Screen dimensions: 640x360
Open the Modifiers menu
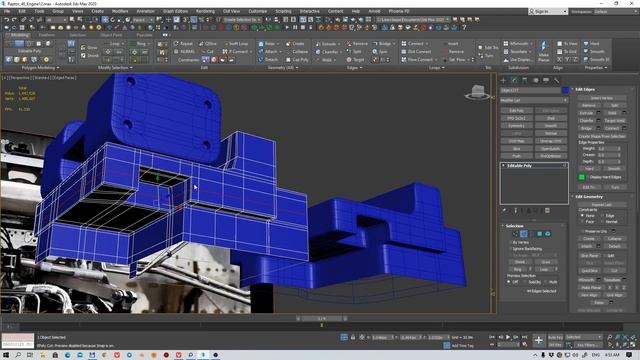pos(120,11)
